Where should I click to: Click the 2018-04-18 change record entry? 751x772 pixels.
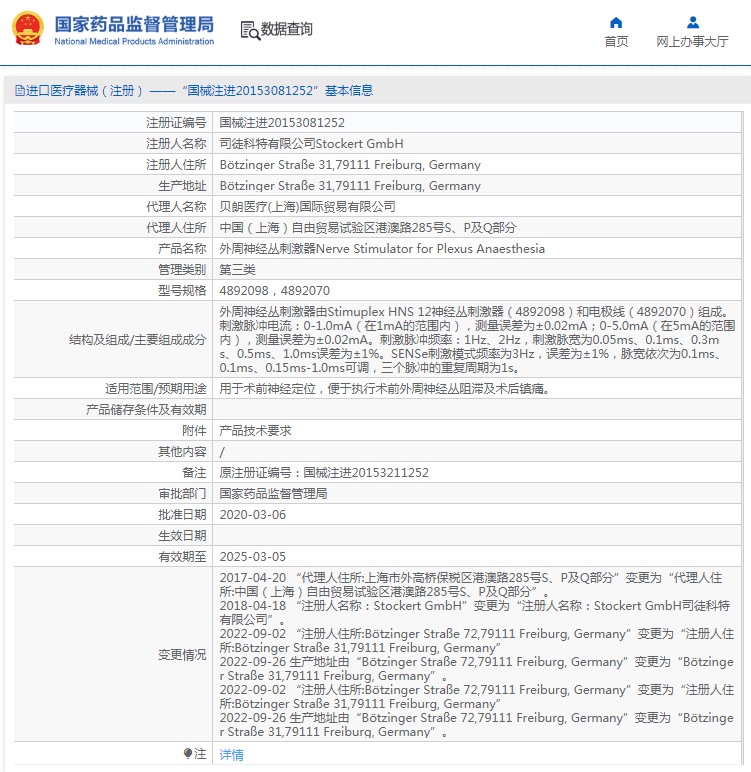[x=475, y=612]
